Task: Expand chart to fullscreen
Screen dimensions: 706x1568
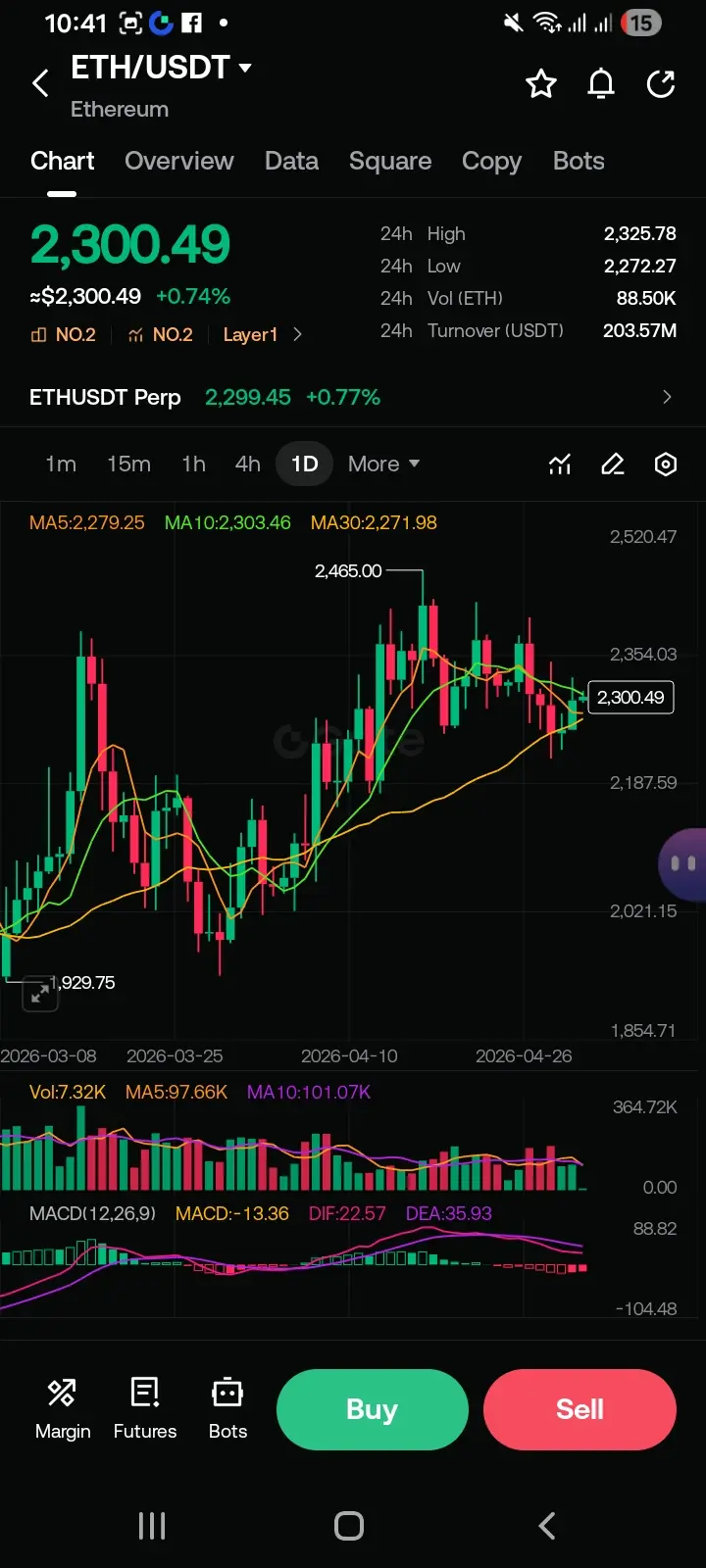Action: tap(40, 994)
